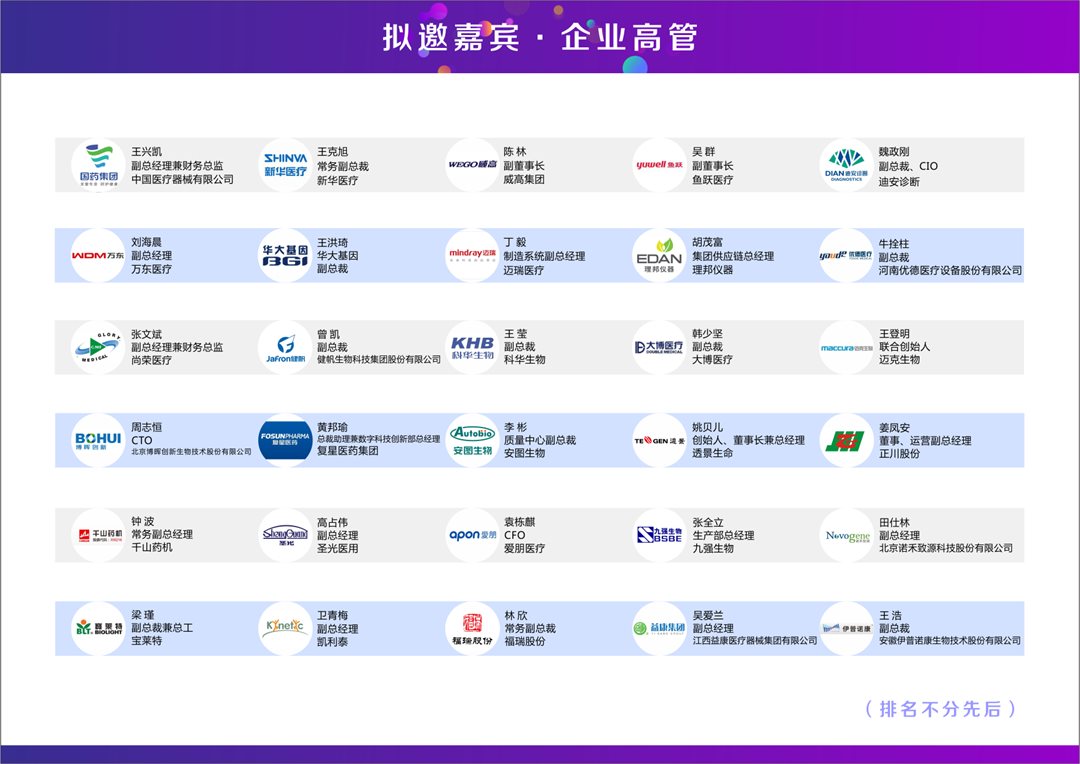Screen dimensions: 1080x764
Task: Click the FOSUN PHARMA logo
Action: pyautogui.click(x=285, y=440)
